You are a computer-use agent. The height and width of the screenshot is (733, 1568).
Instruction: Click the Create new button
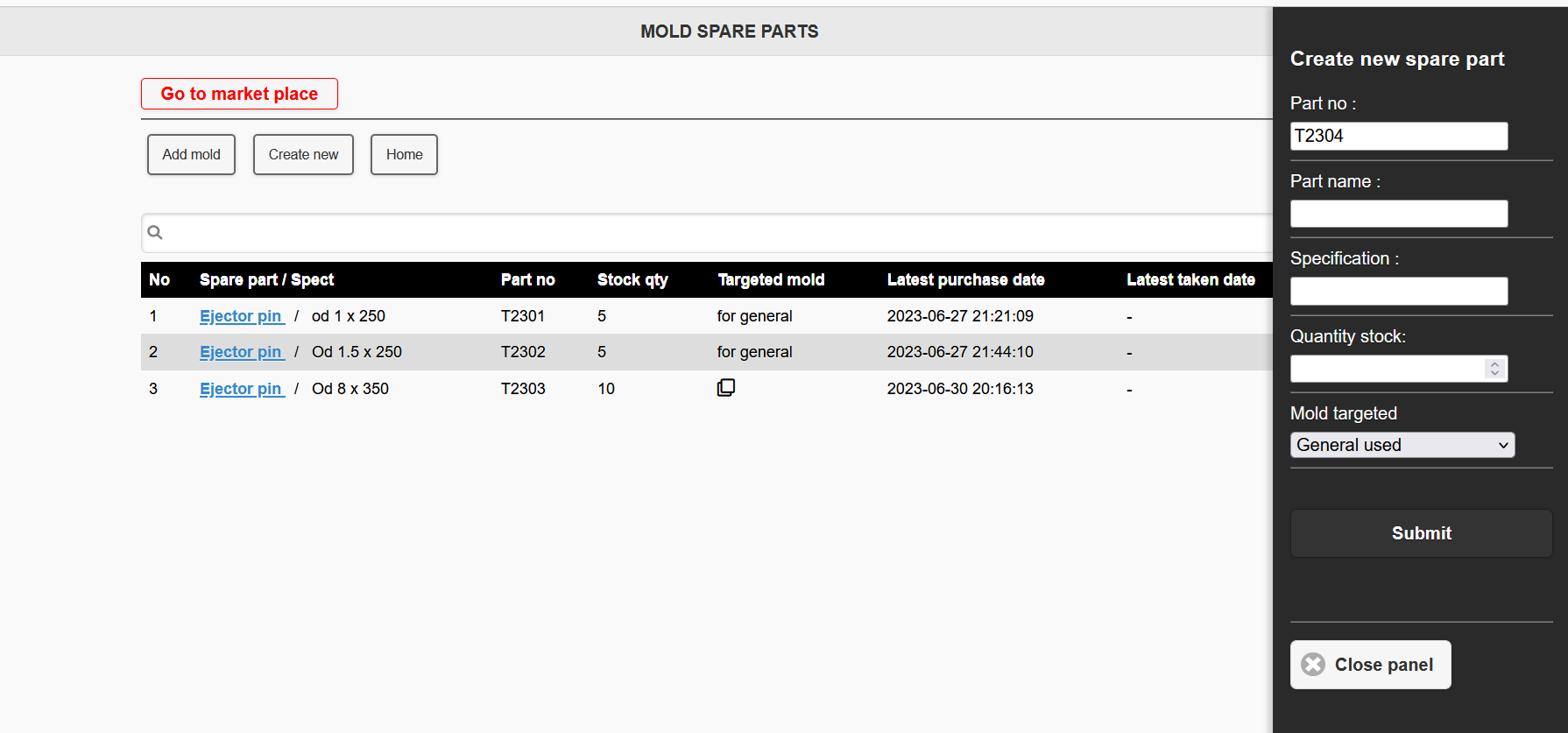[x=303, y=154]
